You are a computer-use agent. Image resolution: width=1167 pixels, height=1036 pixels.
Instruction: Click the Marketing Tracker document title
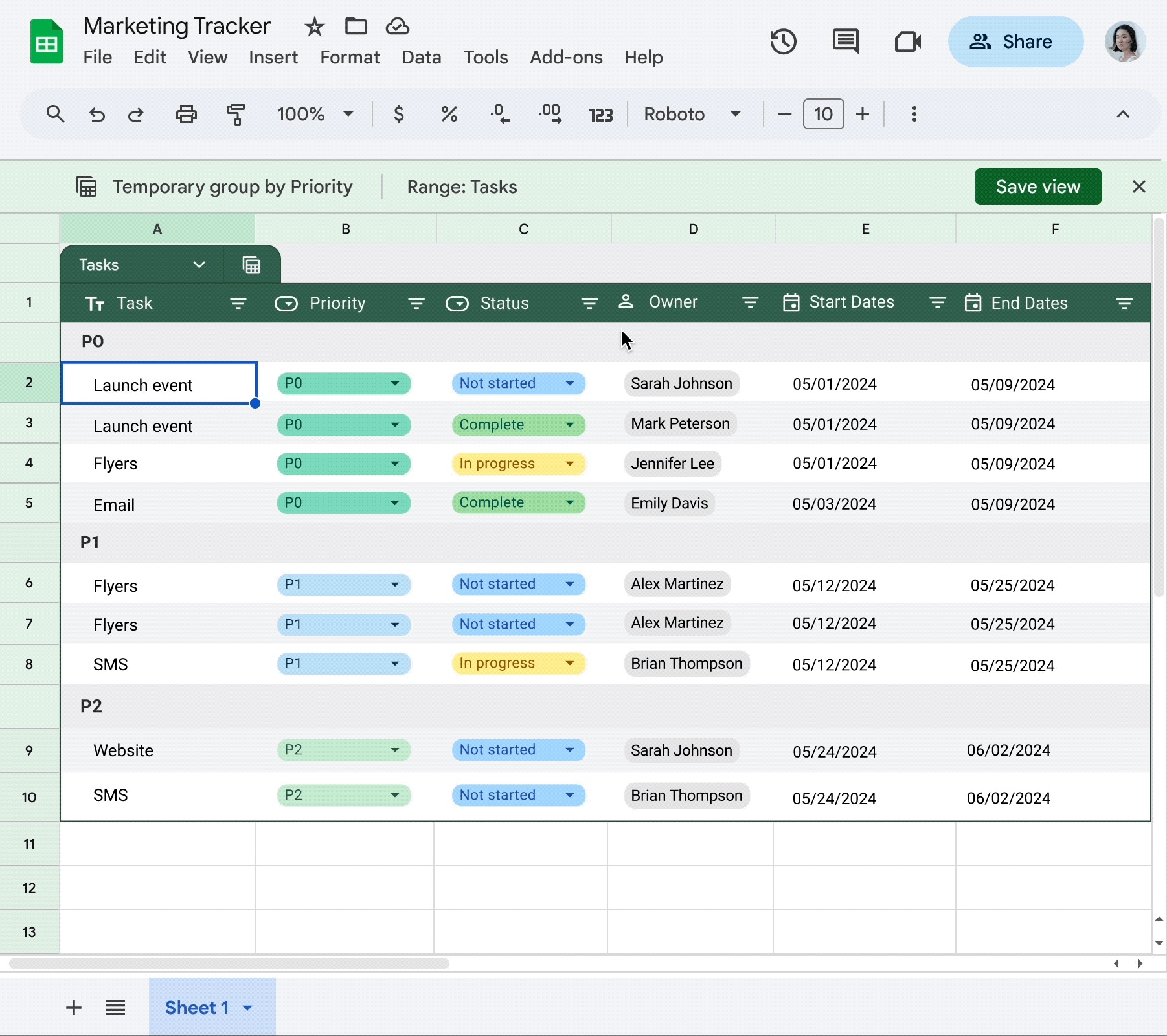point(177,26)
